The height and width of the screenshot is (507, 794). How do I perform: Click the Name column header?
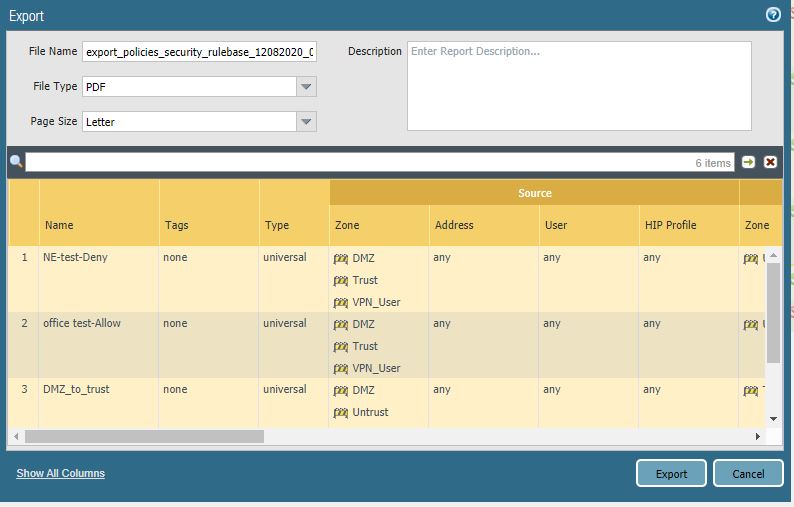59,225
